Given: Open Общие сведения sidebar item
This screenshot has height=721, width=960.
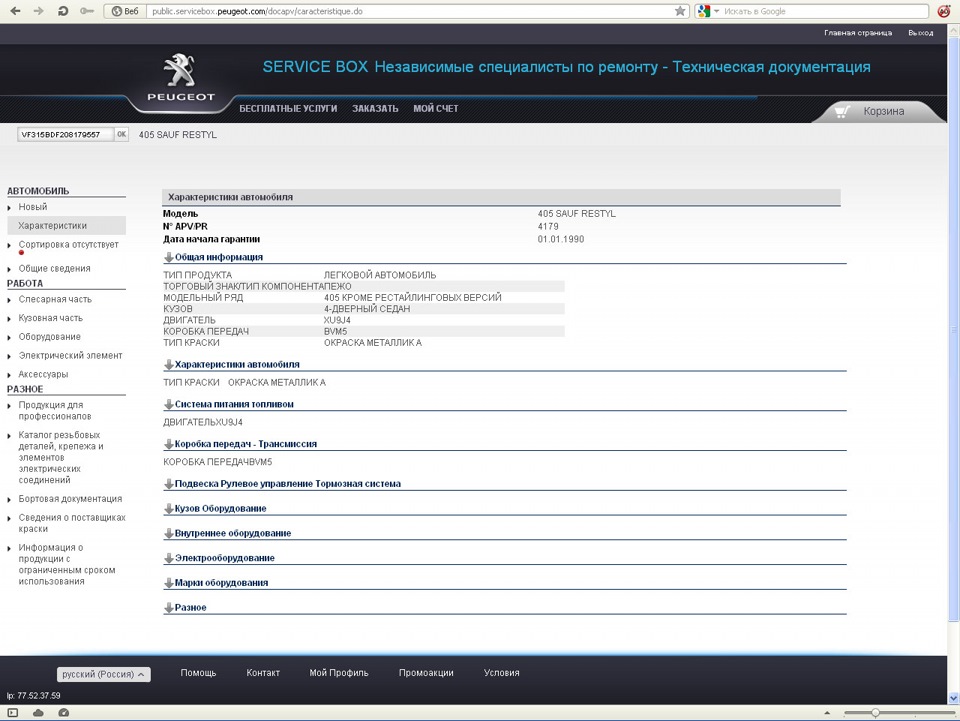Looking at the screenshot, I should pyautogui.click(x=54, y=268).
